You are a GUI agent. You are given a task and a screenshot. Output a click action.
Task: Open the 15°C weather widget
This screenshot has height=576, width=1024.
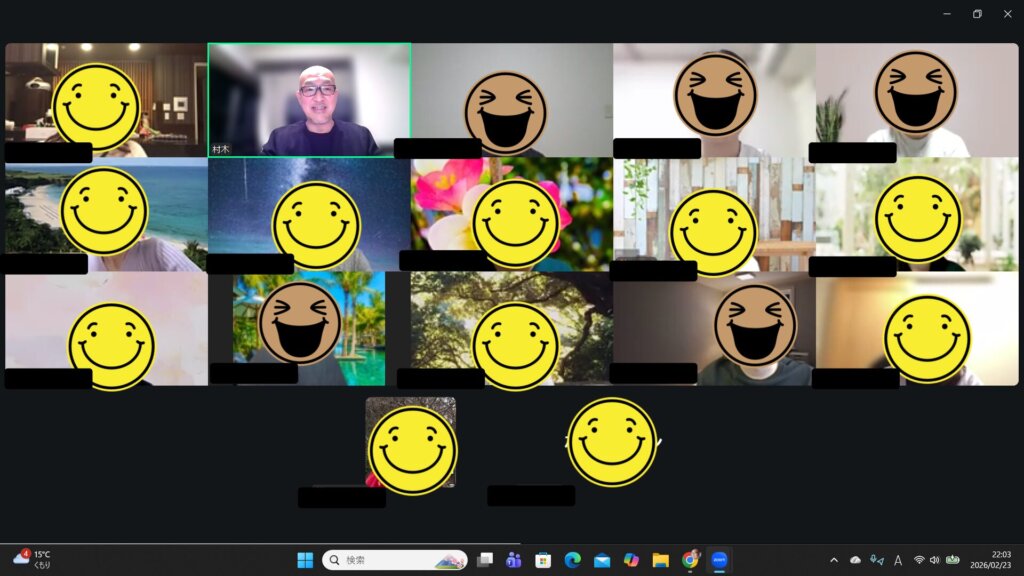[32, 560]
